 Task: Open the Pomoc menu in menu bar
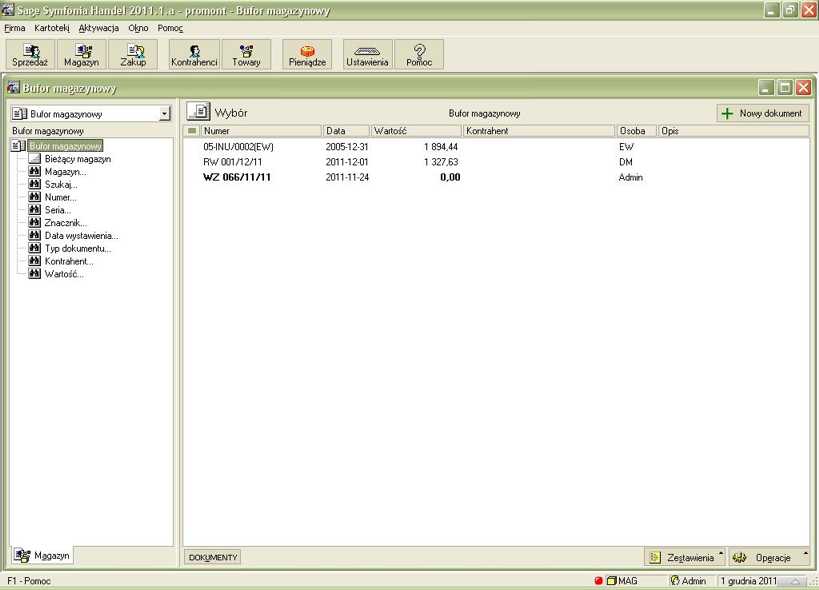click(170, 28)
